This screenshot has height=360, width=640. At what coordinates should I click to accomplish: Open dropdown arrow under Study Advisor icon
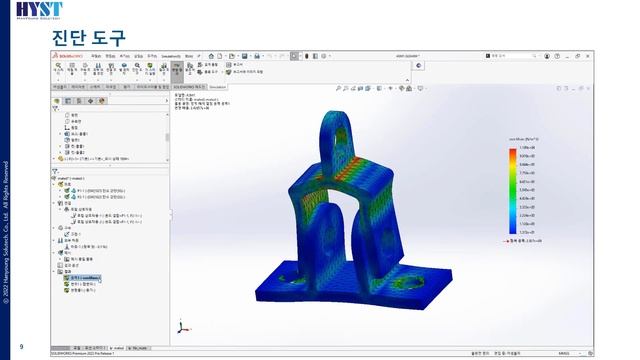click(58, 80)
